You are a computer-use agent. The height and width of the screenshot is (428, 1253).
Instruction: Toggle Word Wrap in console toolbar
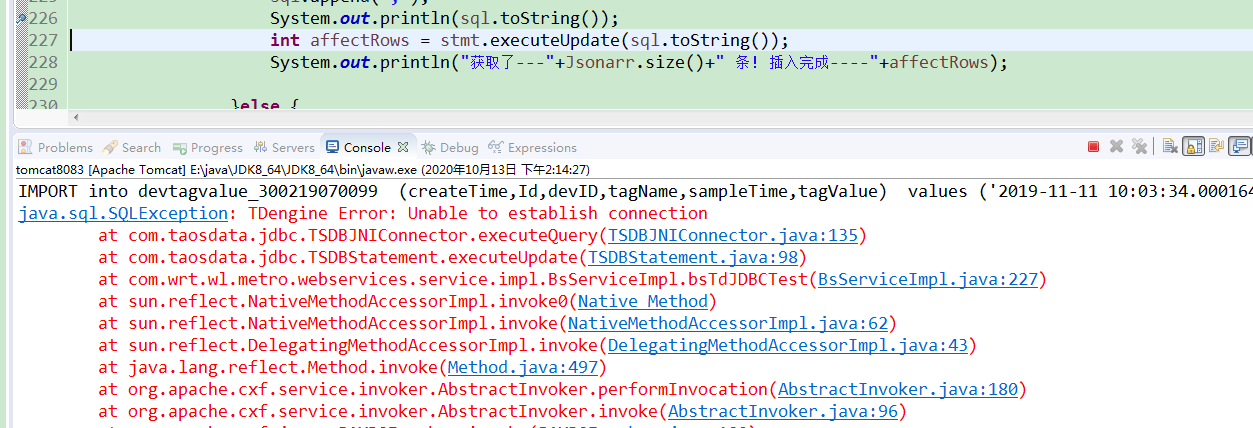1216,147
